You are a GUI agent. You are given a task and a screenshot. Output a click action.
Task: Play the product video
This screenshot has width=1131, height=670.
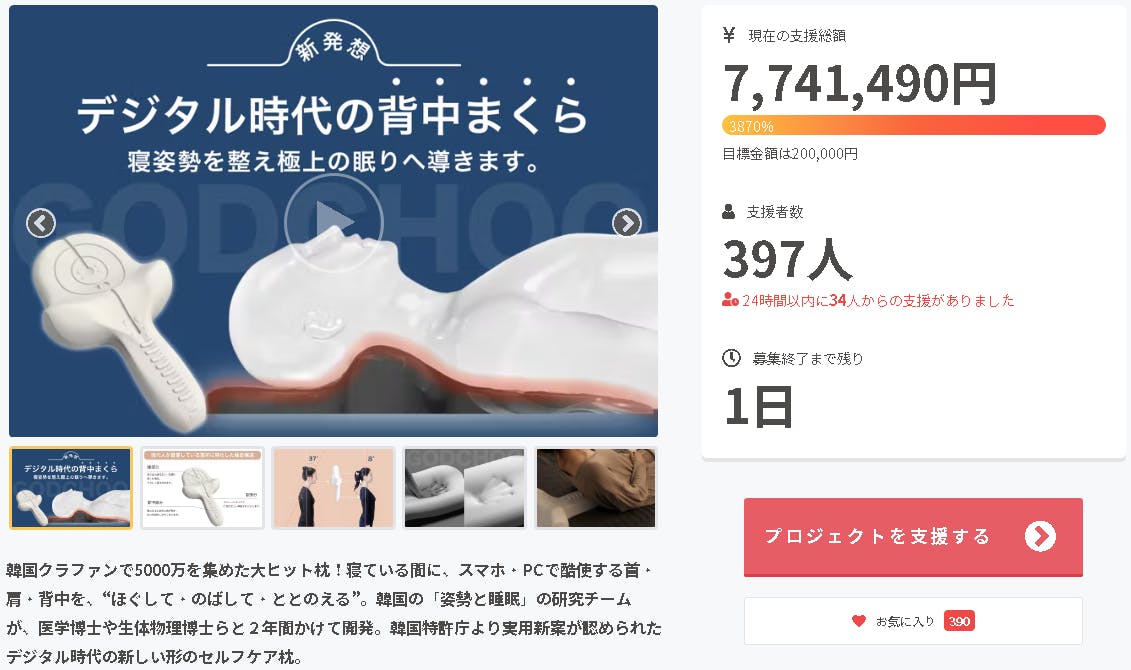point(333,222)
